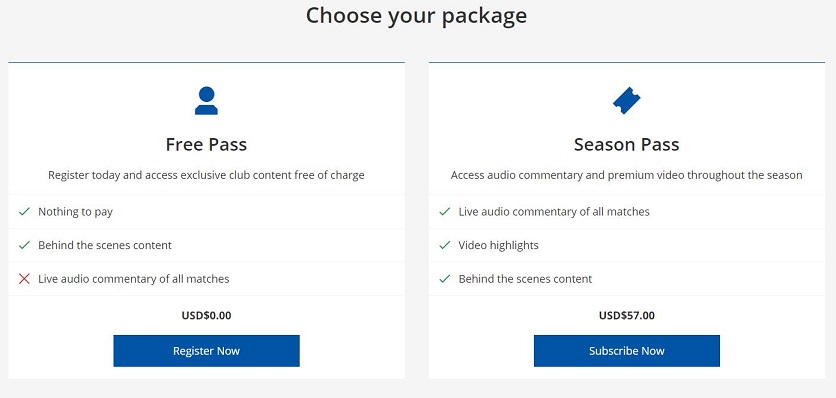
Task: Click the Season Pass check beside Live audio commentary
Action: (445, 212)
